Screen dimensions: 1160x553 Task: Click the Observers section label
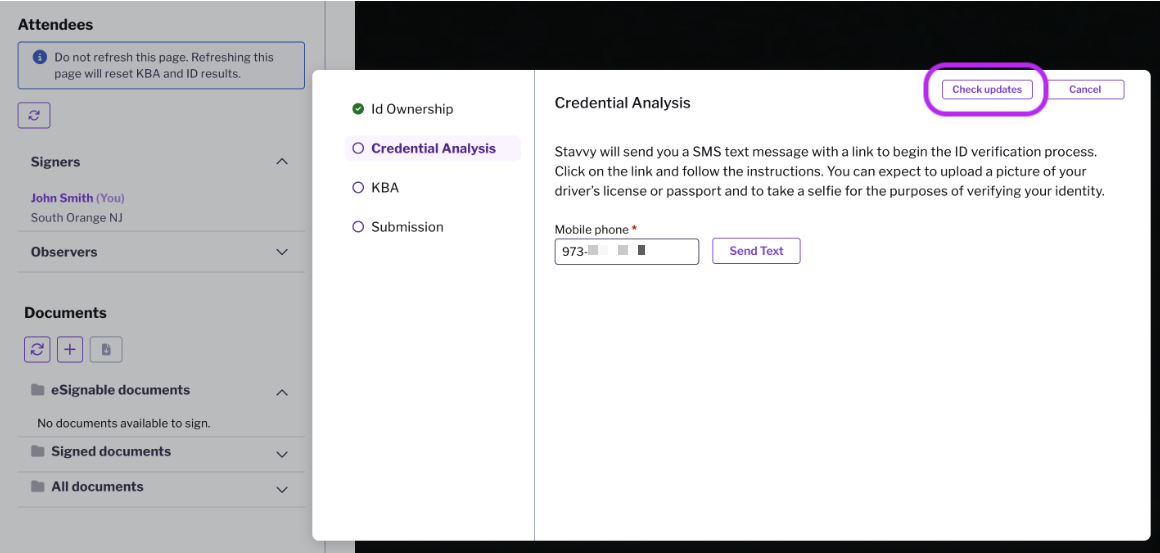point(64,252)
